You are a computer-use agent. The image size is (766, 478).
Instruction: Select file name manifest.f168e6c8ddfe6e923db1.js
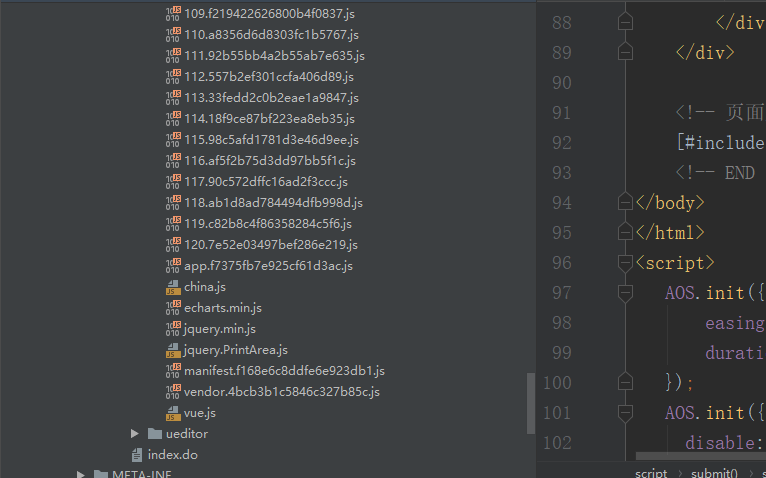point(284,371)
